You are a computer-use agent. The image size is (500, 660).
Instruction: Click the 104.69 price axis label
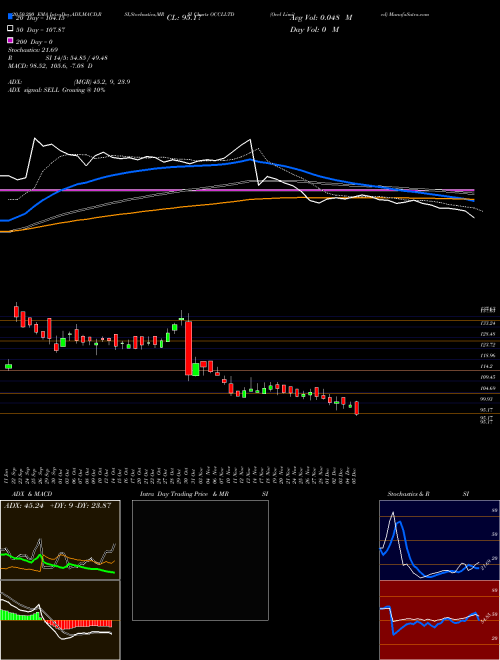[x=487, y=388]
